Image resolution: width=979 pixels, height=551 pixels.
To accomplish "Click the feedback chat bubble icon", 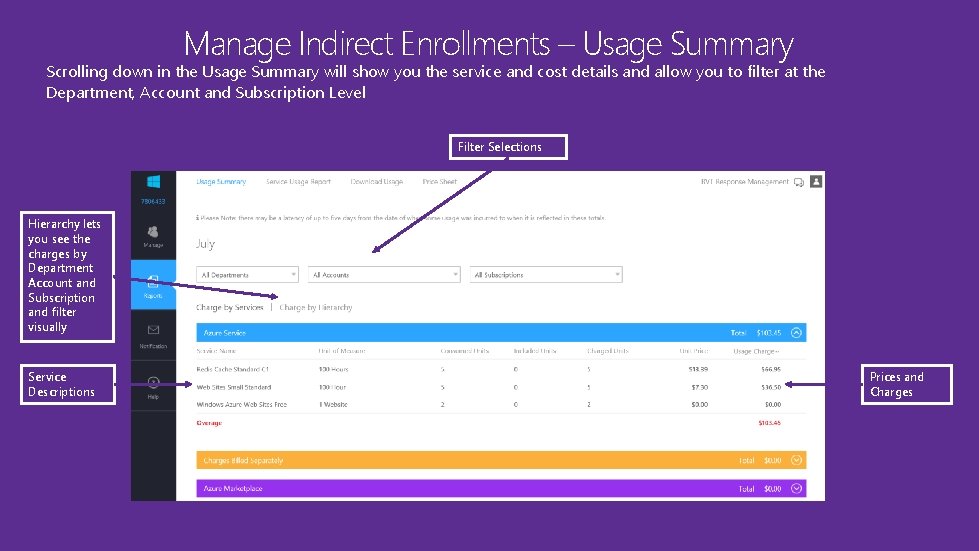I will click(799, 182).
